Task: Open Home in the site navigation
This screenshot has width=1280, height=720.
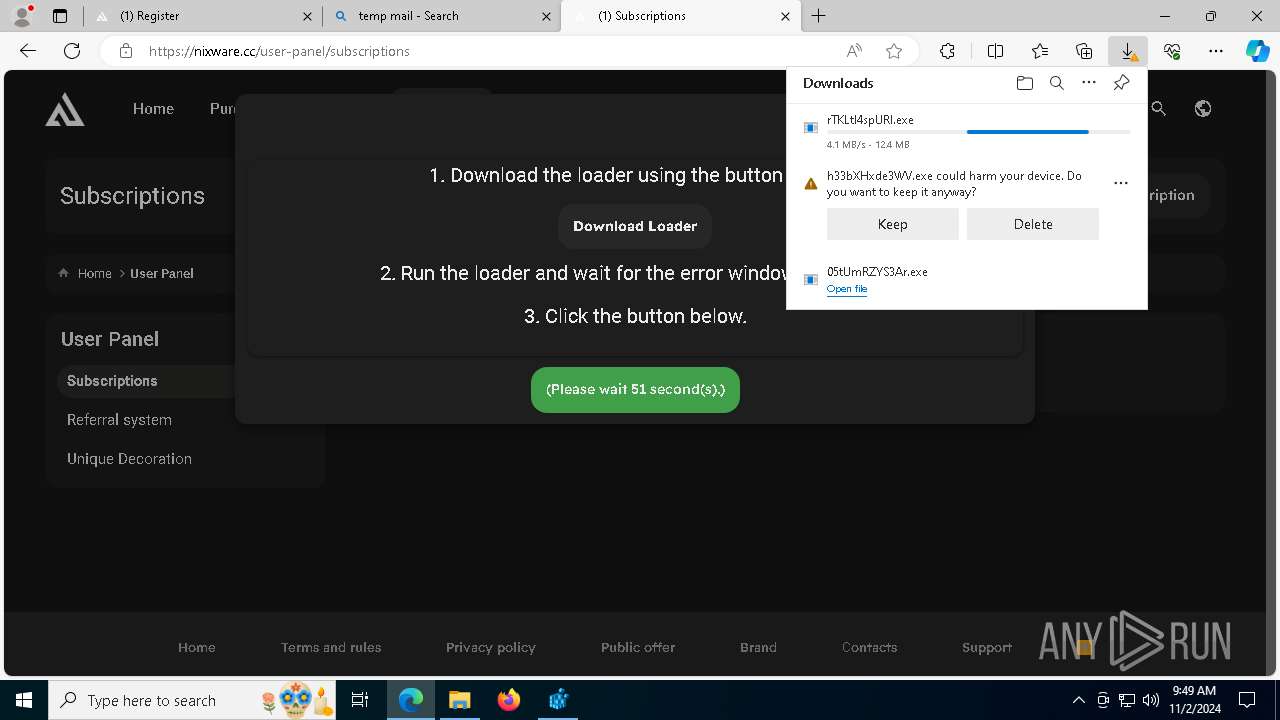Action: click(x=153, y=109)
